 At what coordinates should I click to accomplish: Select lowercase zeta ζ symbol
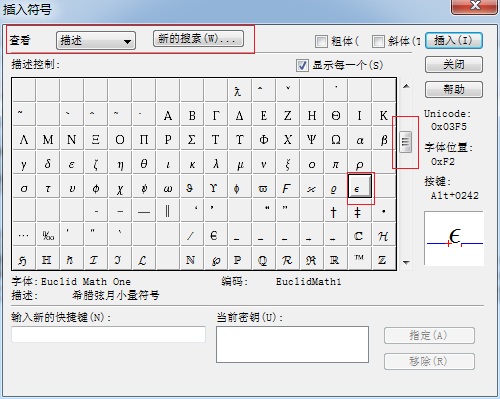point(96,164)
